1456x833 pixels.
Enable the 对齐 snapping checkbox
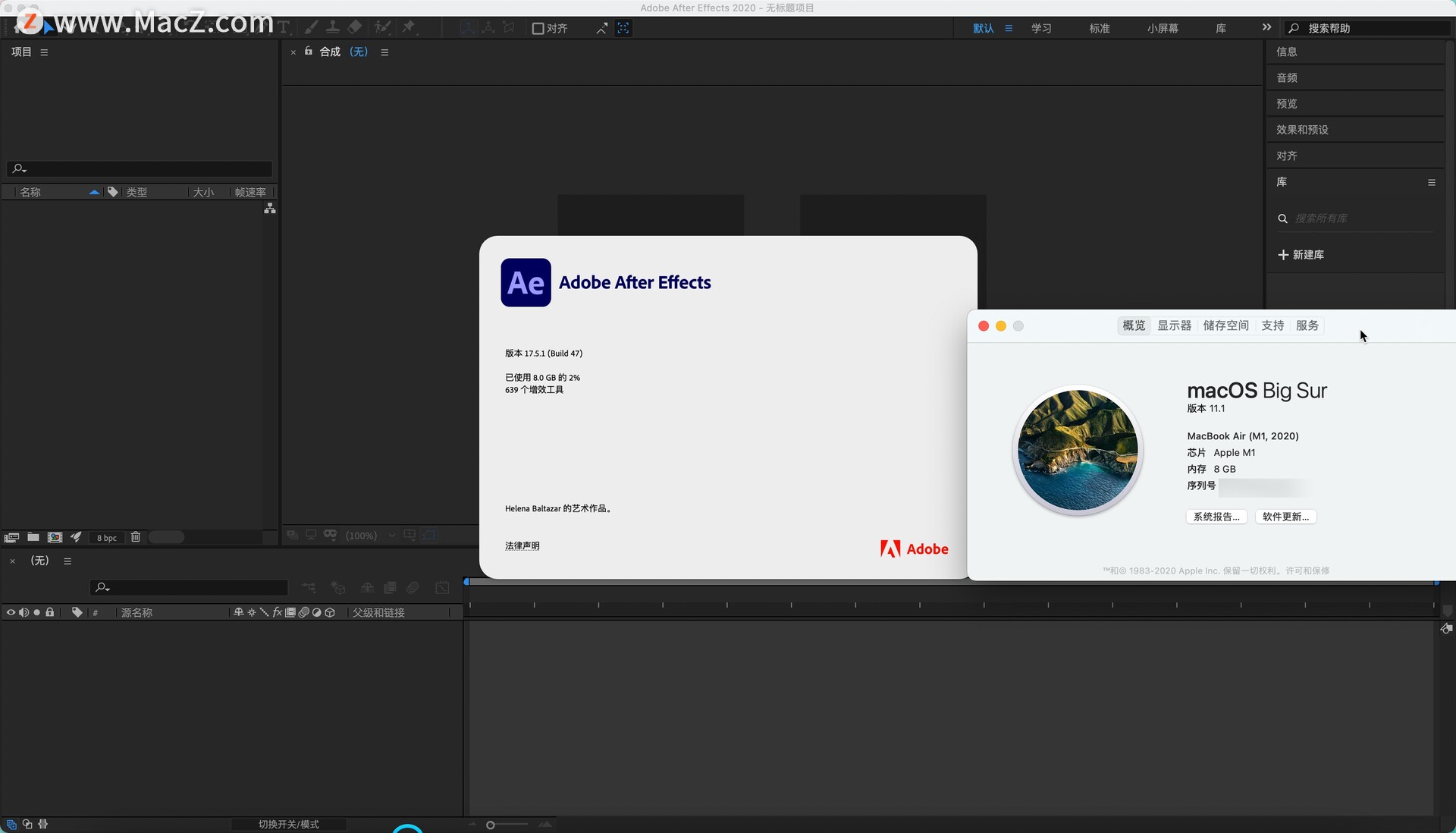pyautogui.click(x=538, y=28)
